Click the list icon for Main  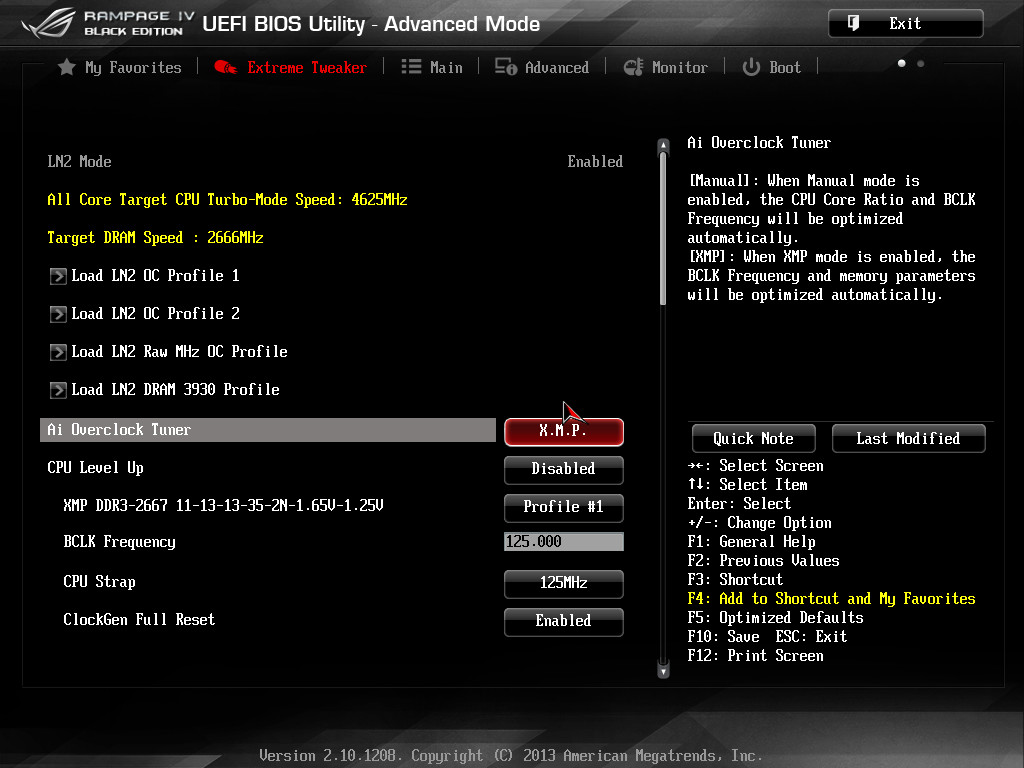pyautogui.click(x=411, y=67)
